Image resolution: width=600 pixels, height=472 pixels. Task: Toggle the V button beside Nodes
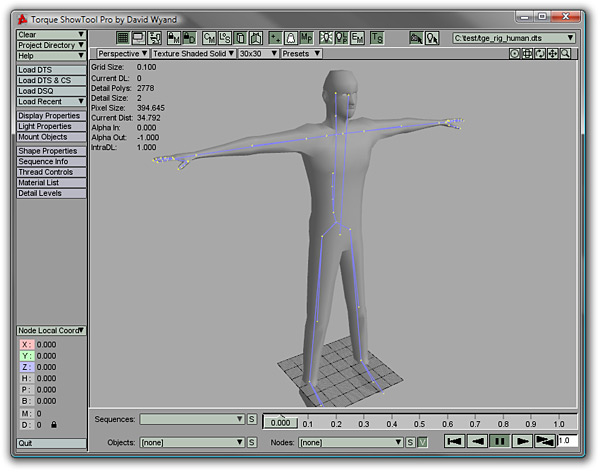point(422,441)
